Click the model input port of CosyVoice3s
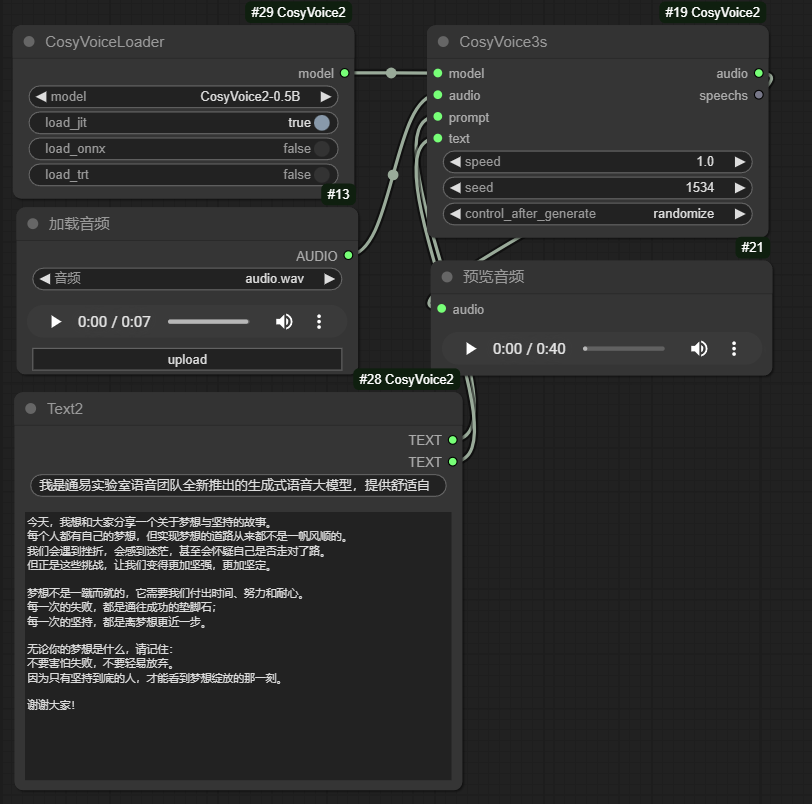 [438, 73]
